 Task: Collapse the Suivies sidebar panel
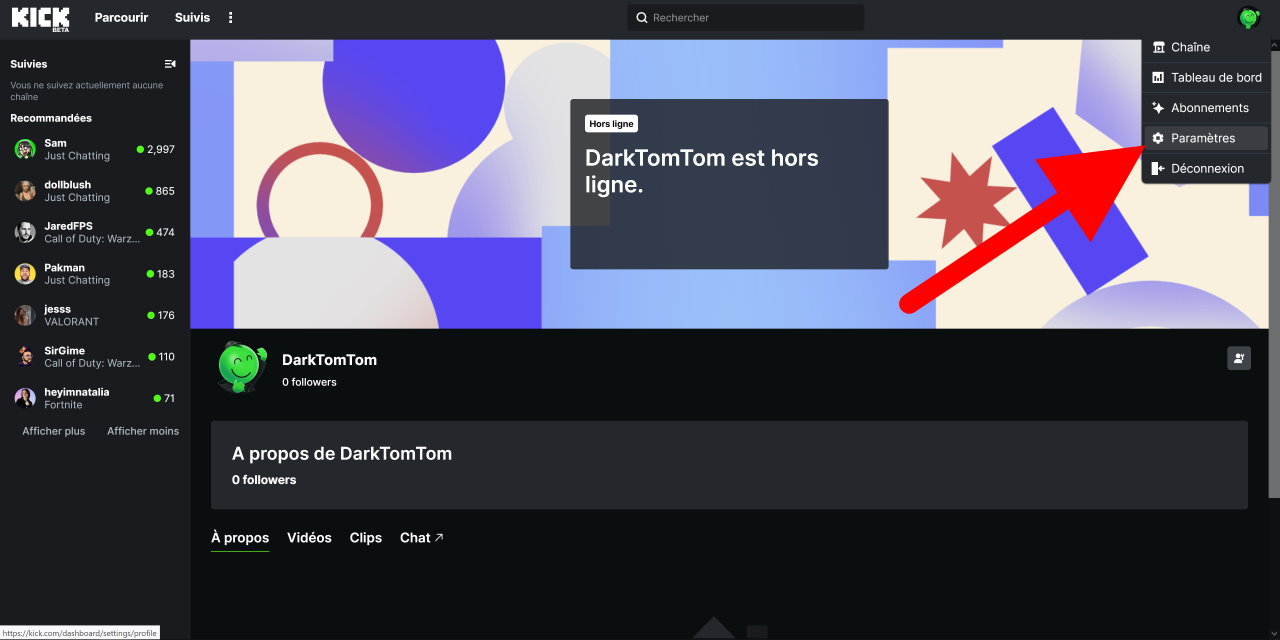[x=170, y=64]
